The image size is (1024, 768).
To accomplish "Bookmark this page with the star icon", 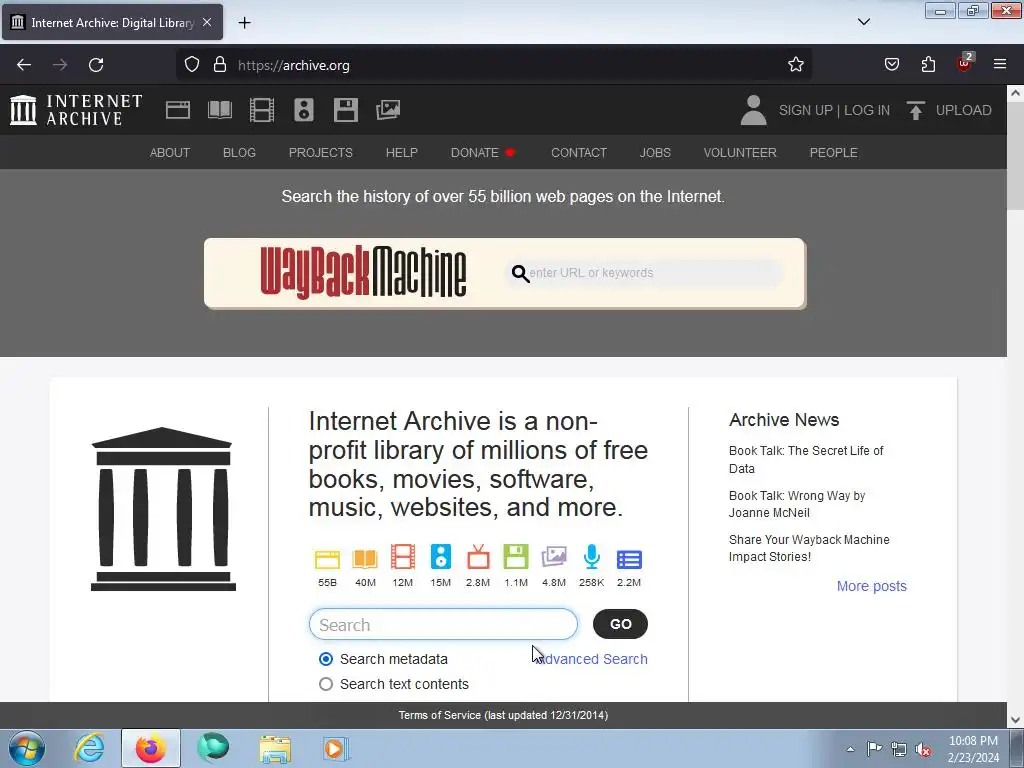I will (795, 65).
